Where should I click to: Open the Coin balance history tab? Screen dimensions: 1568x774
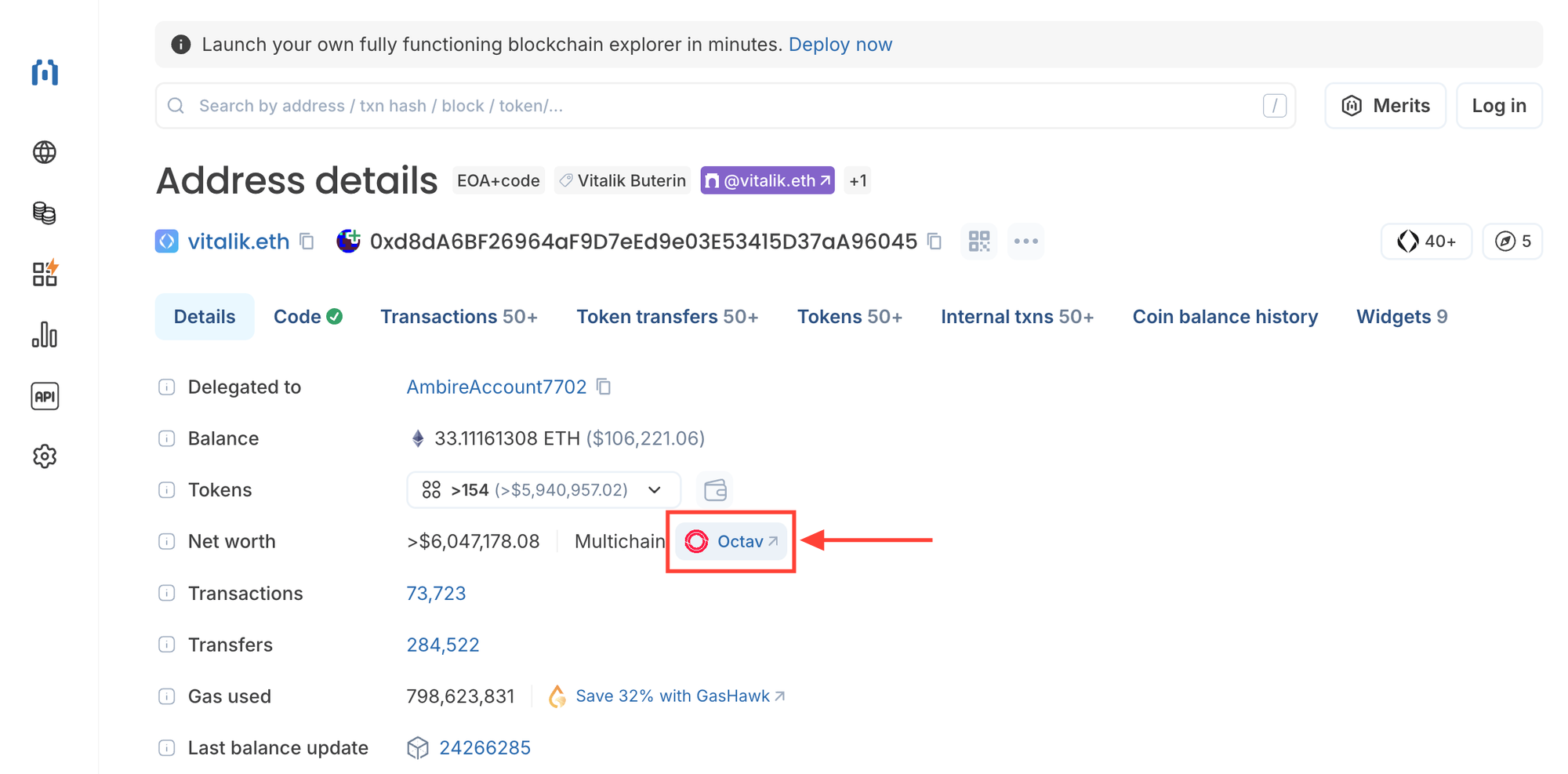[x=1225, y=316]
